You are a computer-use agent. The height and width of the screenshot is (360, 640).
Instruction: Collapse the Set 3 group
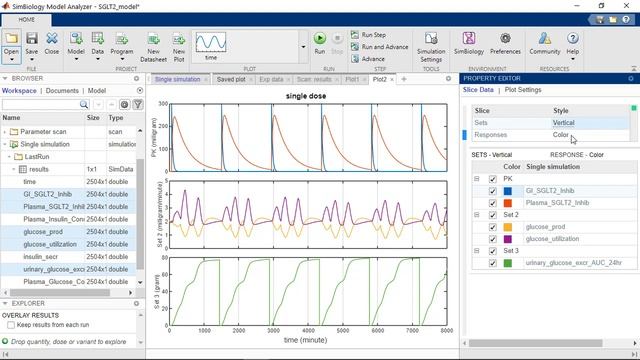(476, 251)
